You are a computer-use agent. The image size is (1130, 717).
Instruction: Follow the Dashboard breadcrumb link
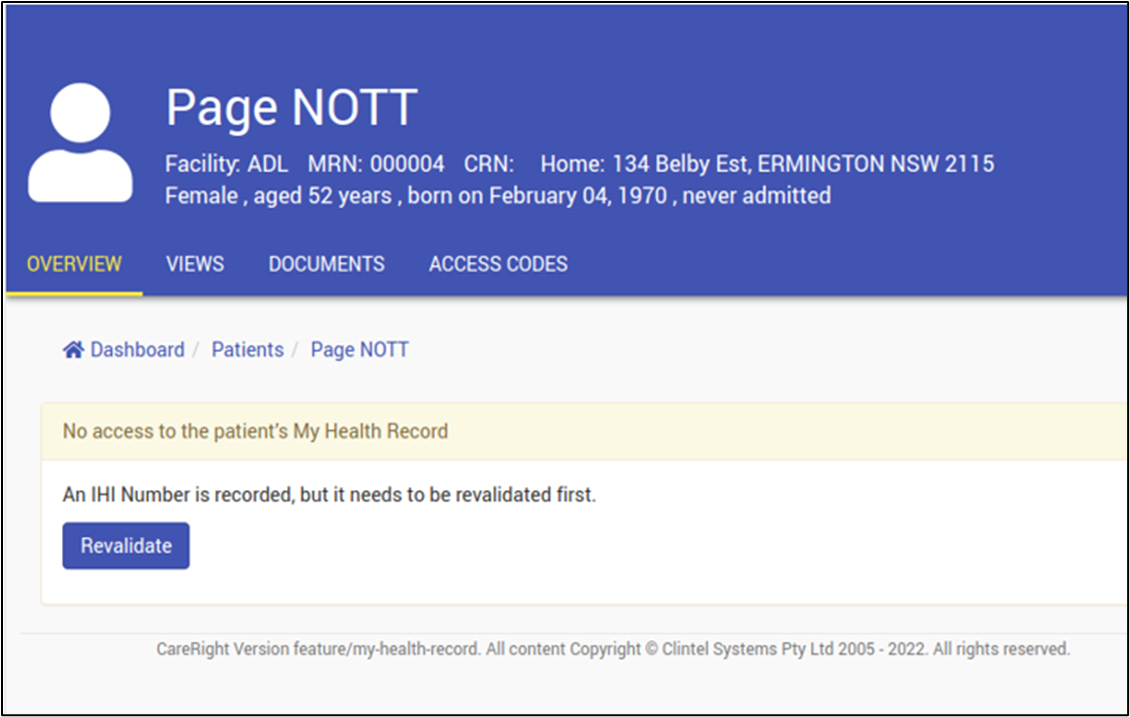(x=137, y=350)
